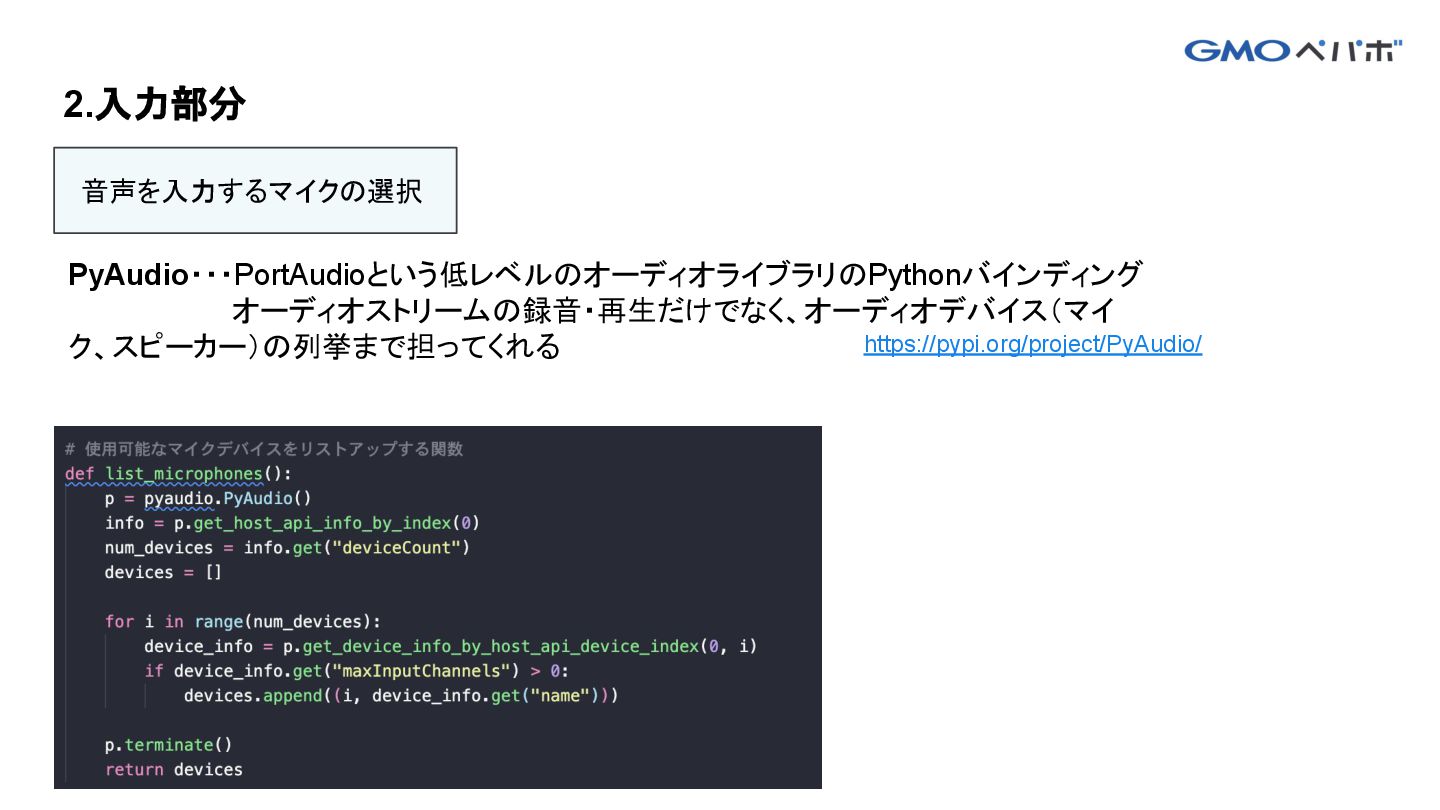Open the pypi.org PyAudio project link
This screenshot has width=1440, height=810.
pyautogui.click(x=1033, y=345)
